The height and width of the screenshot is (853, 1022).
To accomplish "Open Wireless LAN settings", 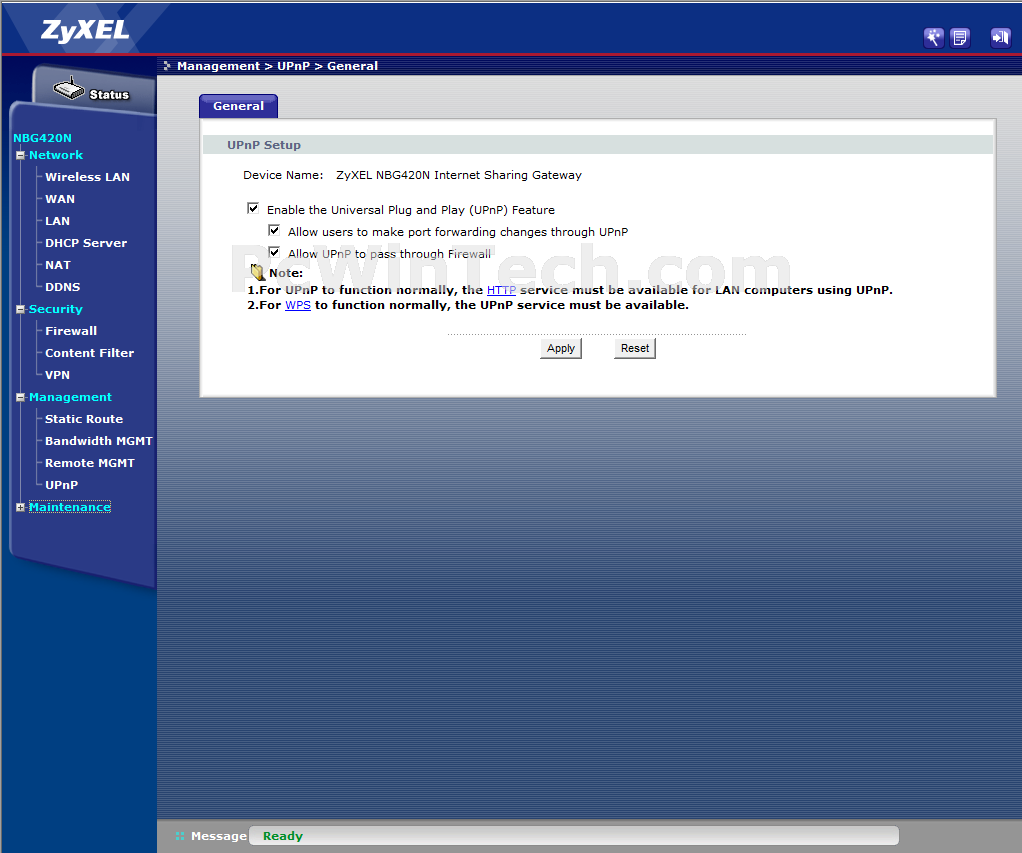I will click(87, 177).
